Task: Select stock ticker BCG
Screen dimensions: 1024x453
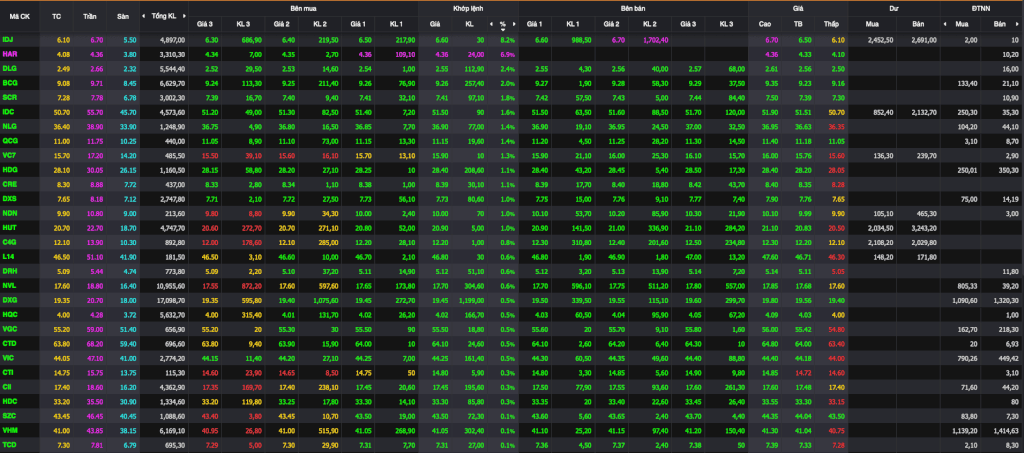Action: coord(10,83)
